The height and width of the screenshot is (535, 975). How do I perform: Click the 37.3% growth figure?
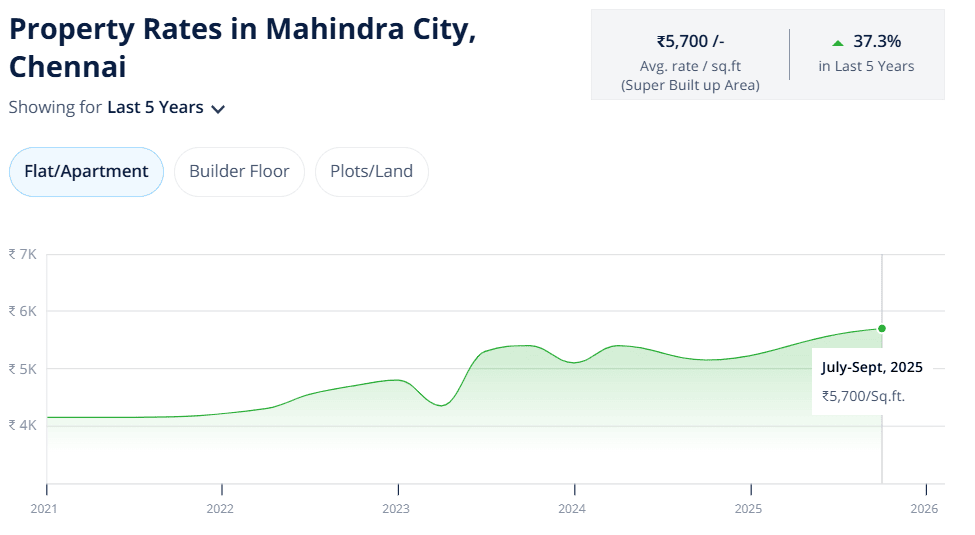pos(877,41)
